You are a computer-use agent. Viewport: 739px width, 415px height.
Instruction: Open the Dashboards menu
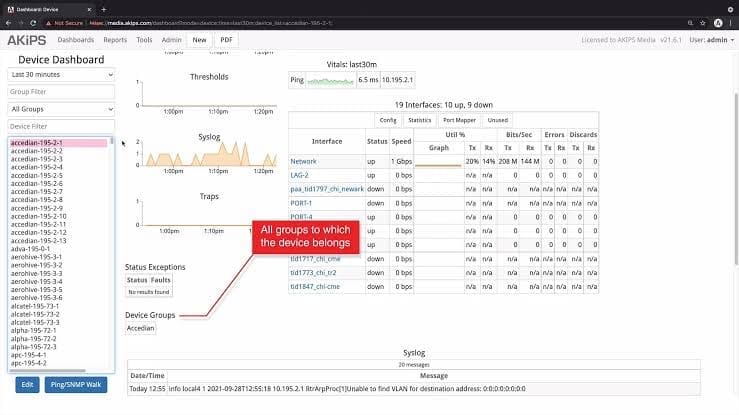(75, 40)
